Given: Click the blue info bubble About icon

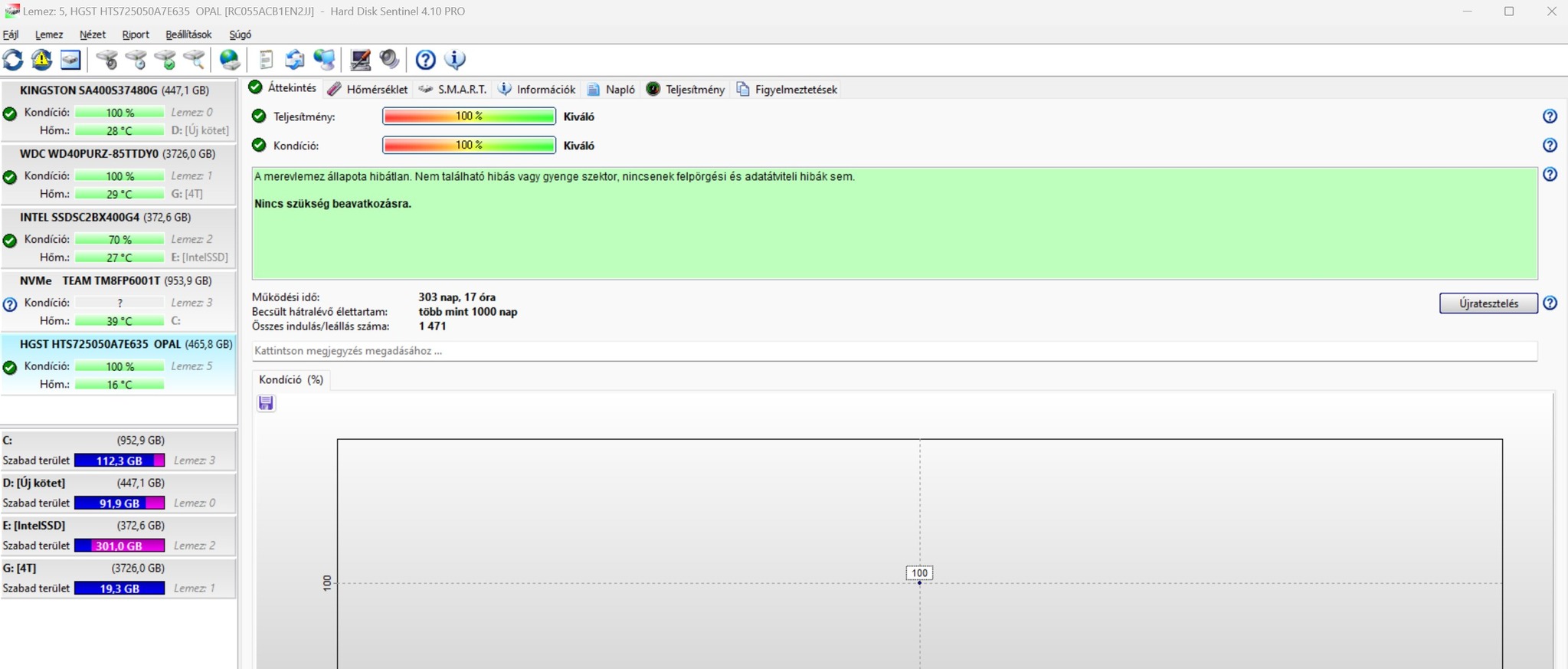Looking at the screenshot, I should (x=455, y=59).
